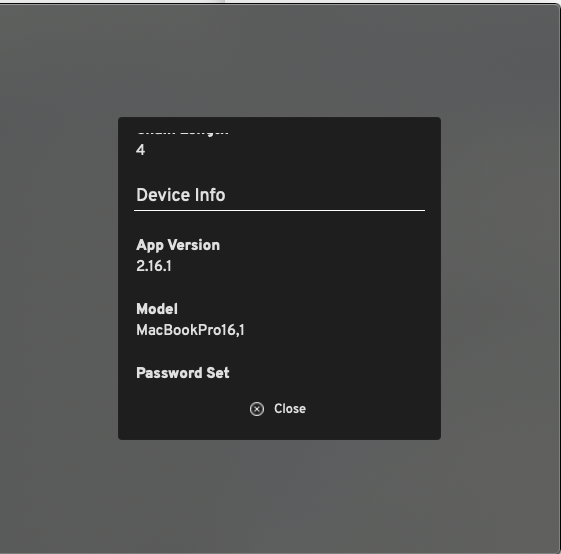Click the circled X icon beside Close
561x554 pixels.
pos(257,409)
